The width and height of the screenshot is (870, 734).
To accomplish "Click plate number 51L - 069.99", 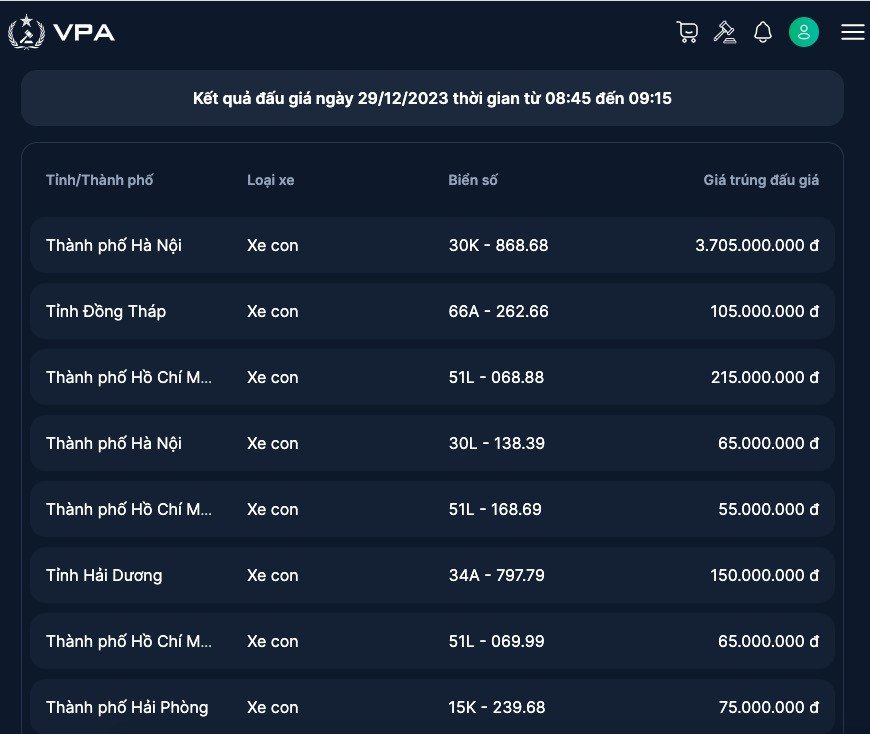I will pyautogui.click(x=497, y=641).
